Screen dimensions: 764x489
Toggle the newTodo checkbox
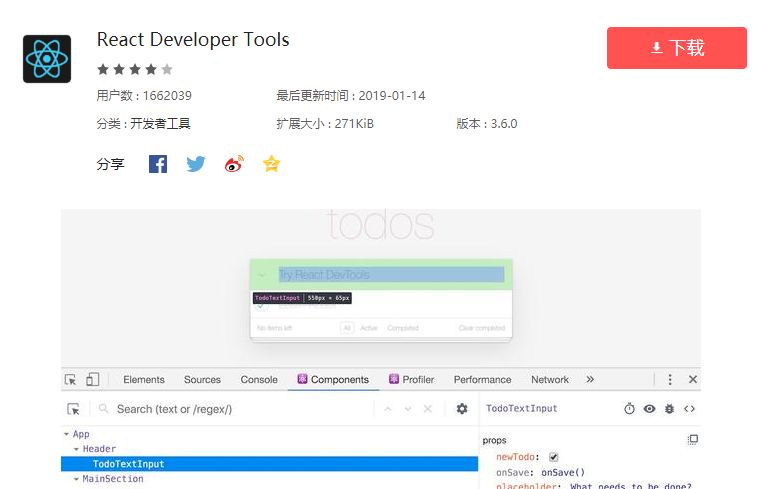[x=554, y=457]
